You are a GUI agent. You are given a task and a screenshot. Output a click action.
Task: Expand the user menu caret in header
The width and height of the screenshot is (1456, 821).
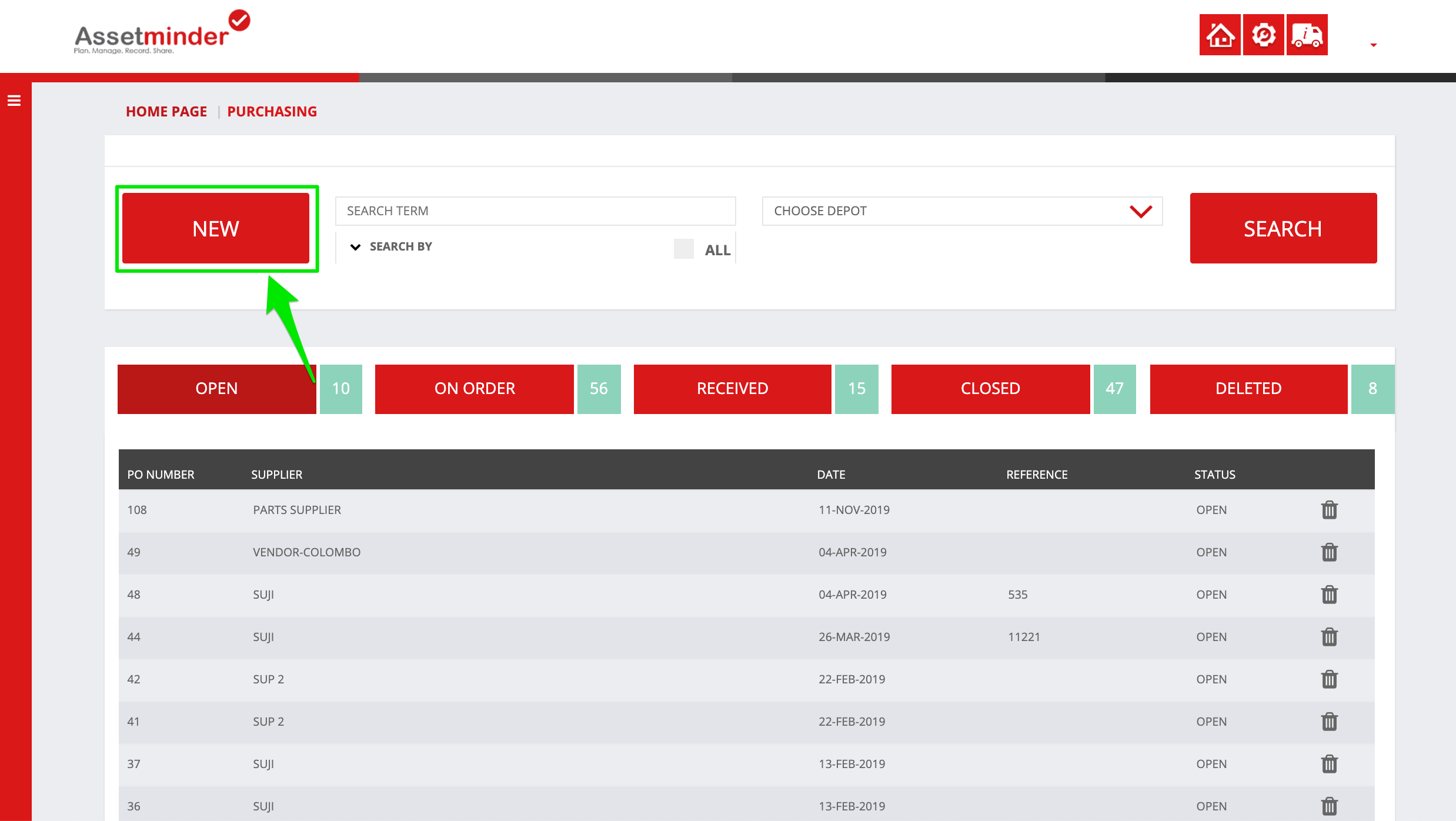pyautogui.click(x=1374, y=45)
